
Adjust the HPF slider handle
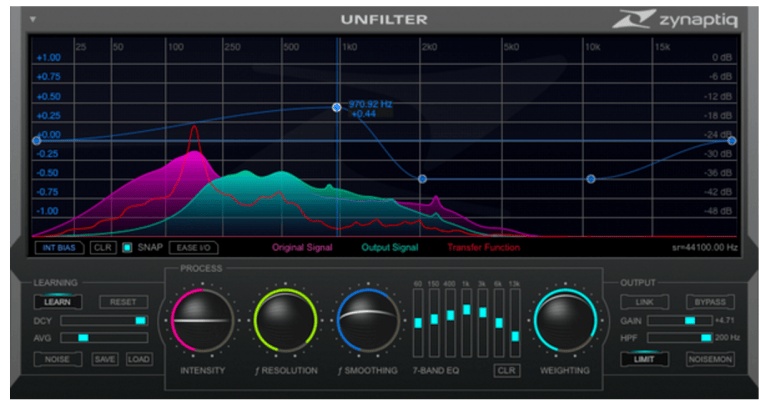(706, 338)
